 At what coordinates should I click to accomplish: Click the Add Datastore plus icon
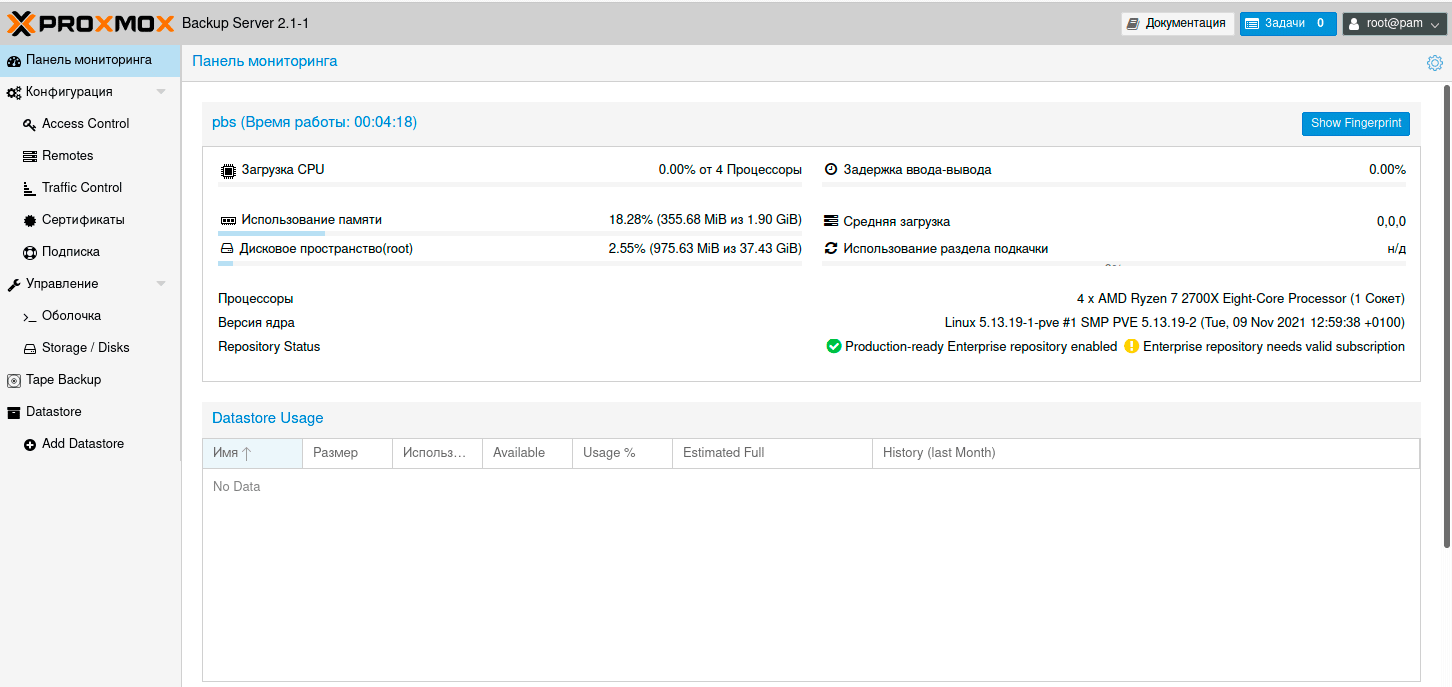pos(30,444)
